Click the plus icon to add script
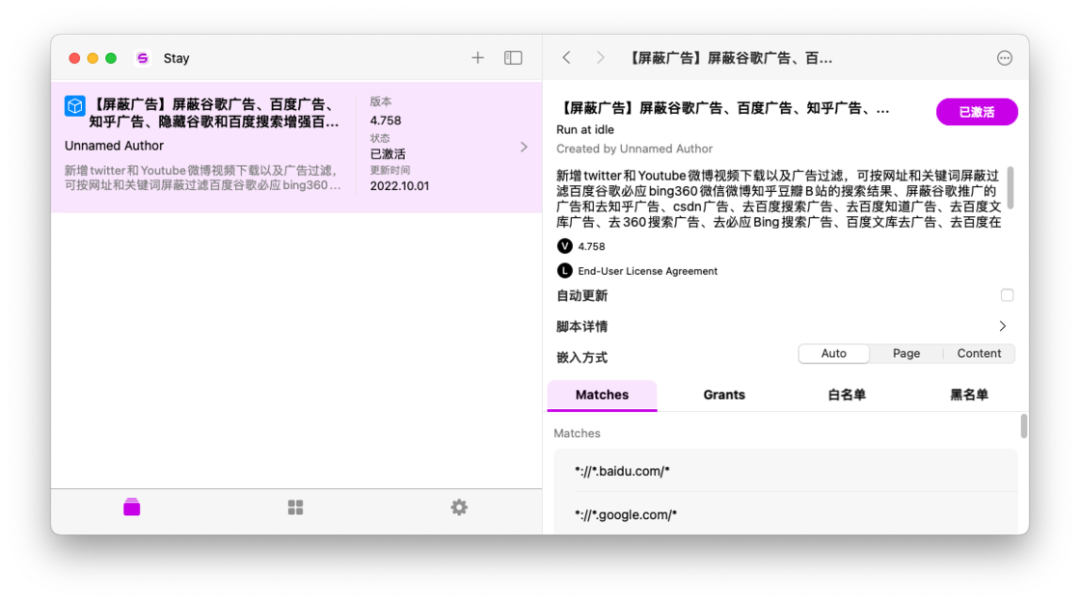This screenshot has height=602, width=1080. 477,58
